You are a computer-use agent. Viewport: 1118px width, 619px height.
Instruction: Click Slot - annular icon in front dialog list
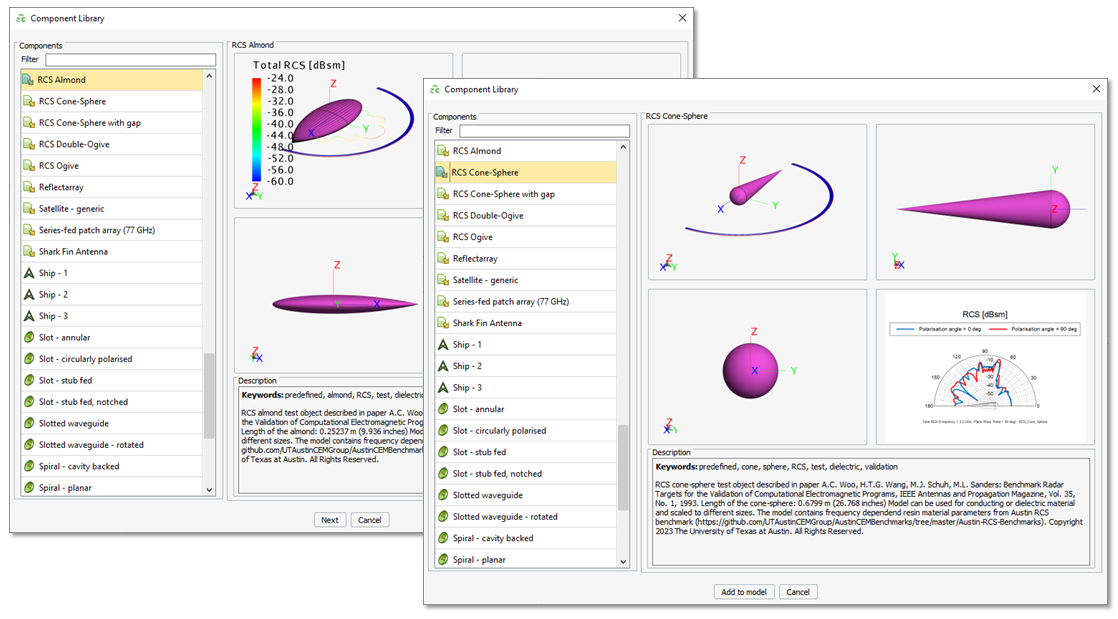tap(444, 409)
